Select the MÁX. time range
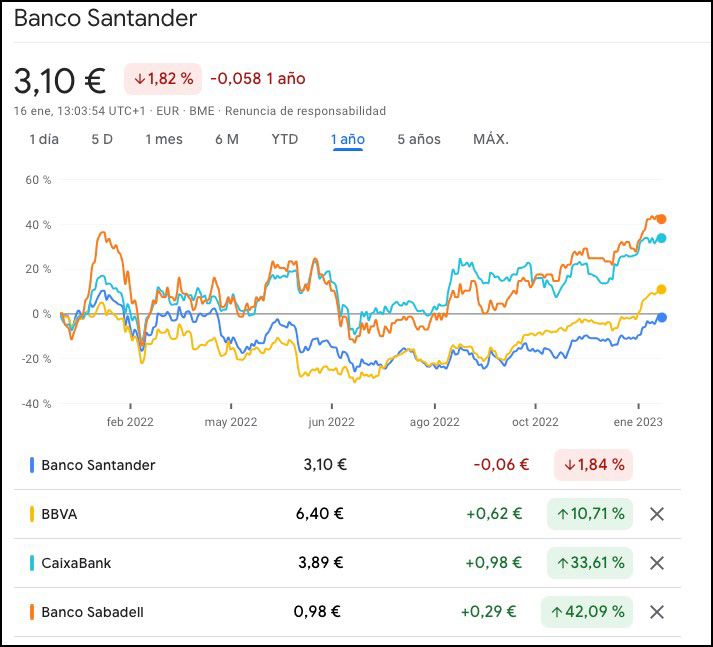 (491, 139)
